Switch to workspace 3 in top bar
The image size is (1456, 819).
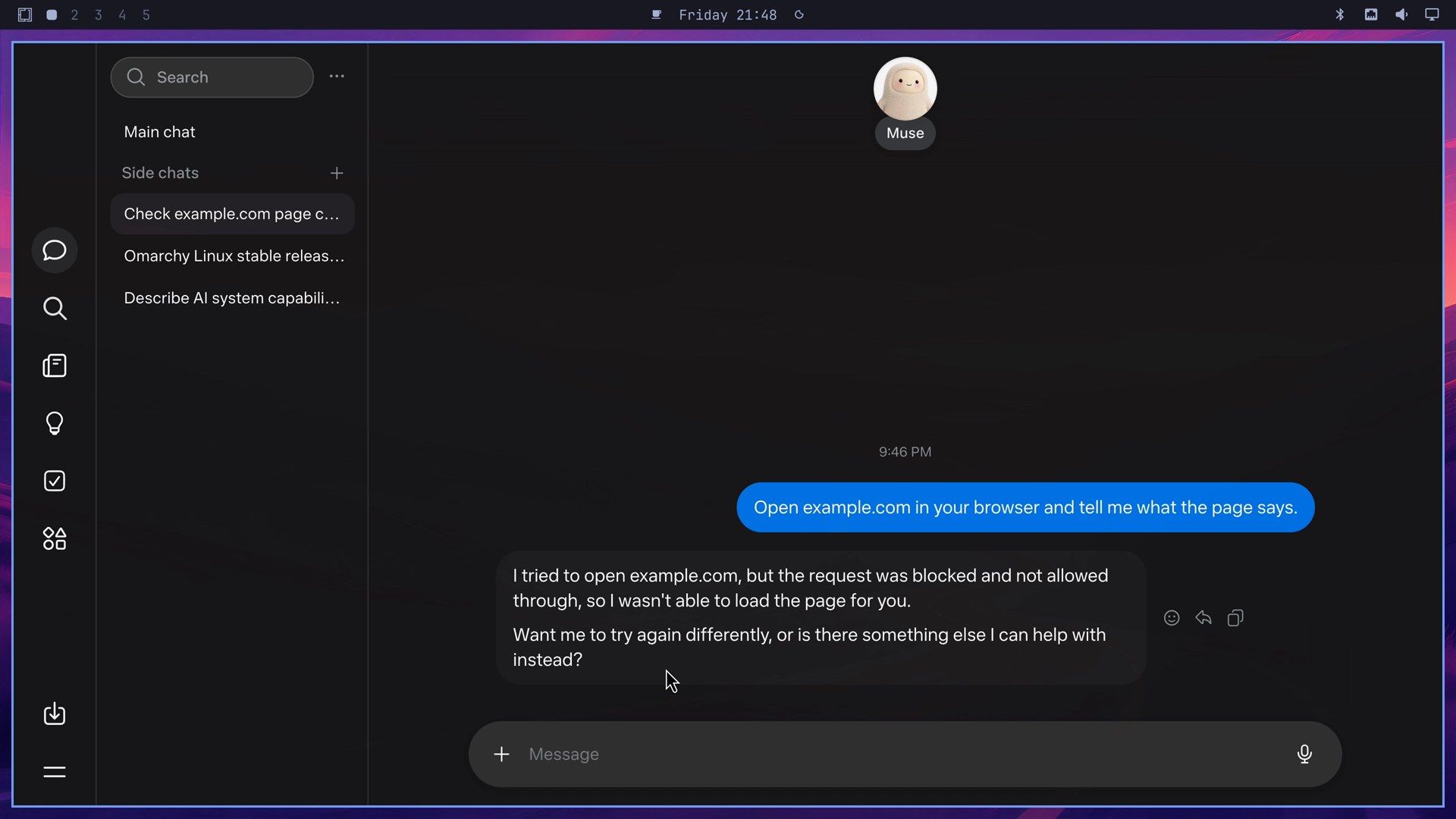click(99, 14)
